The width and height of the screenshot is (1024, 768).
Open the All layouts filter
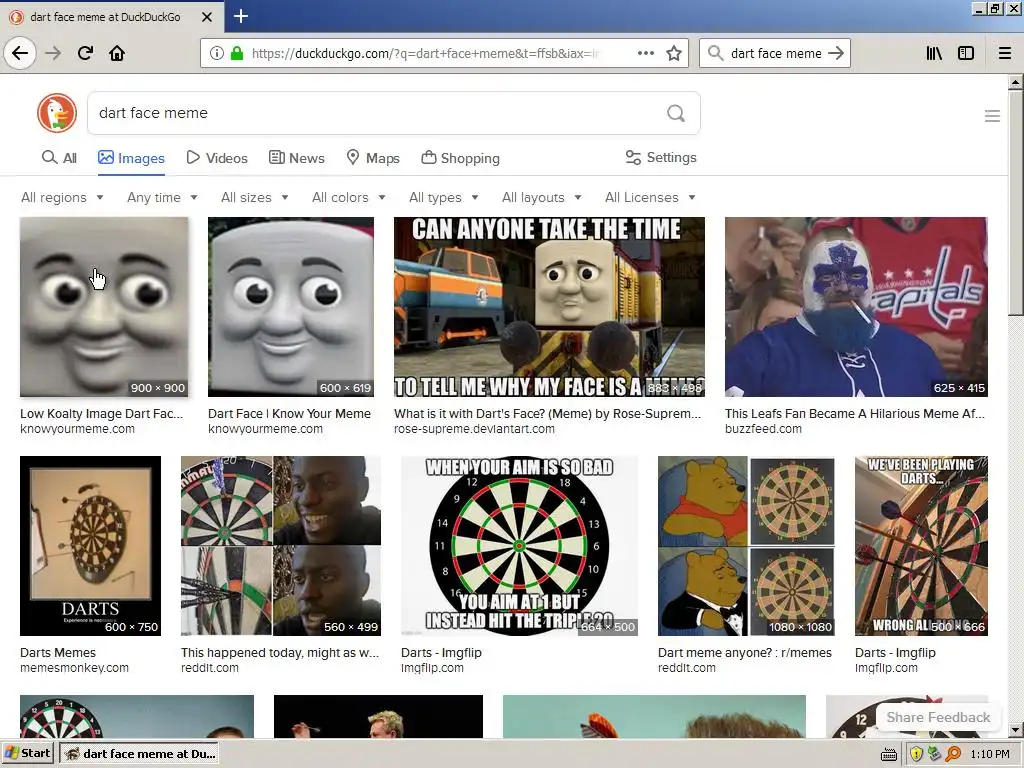point(541,197)
